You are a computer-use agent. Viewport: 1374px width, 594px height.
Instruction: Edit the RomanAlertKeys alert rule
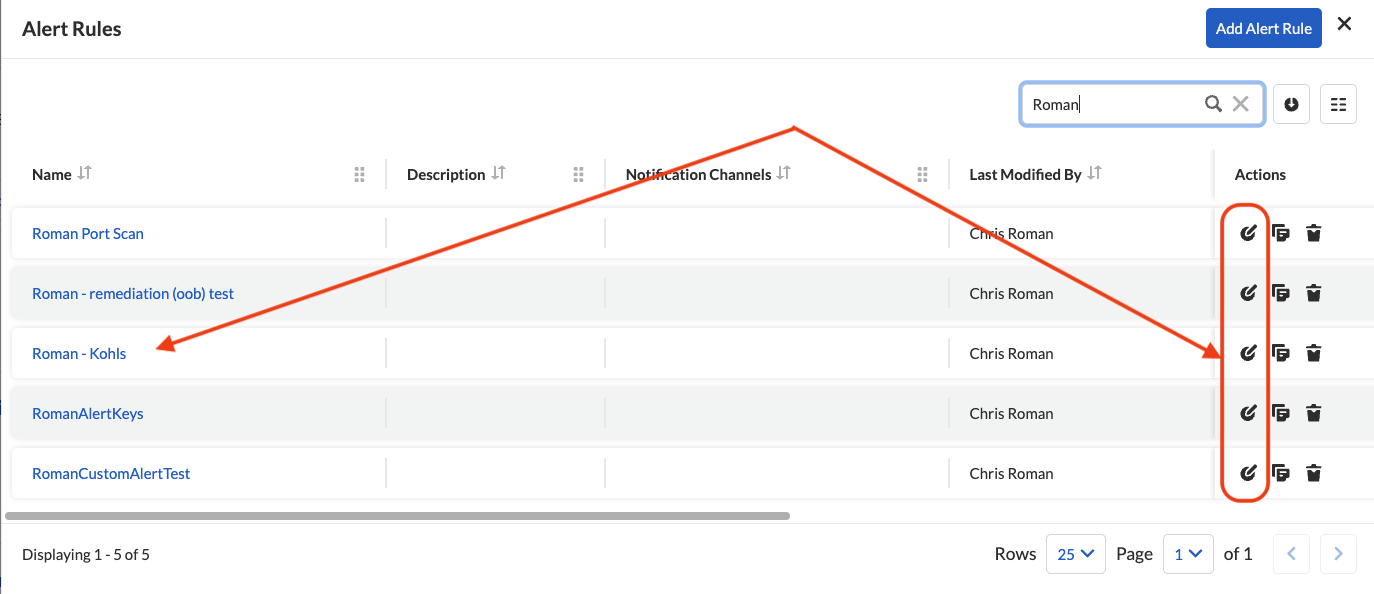pyautogui.click(x=1247, y=414)
